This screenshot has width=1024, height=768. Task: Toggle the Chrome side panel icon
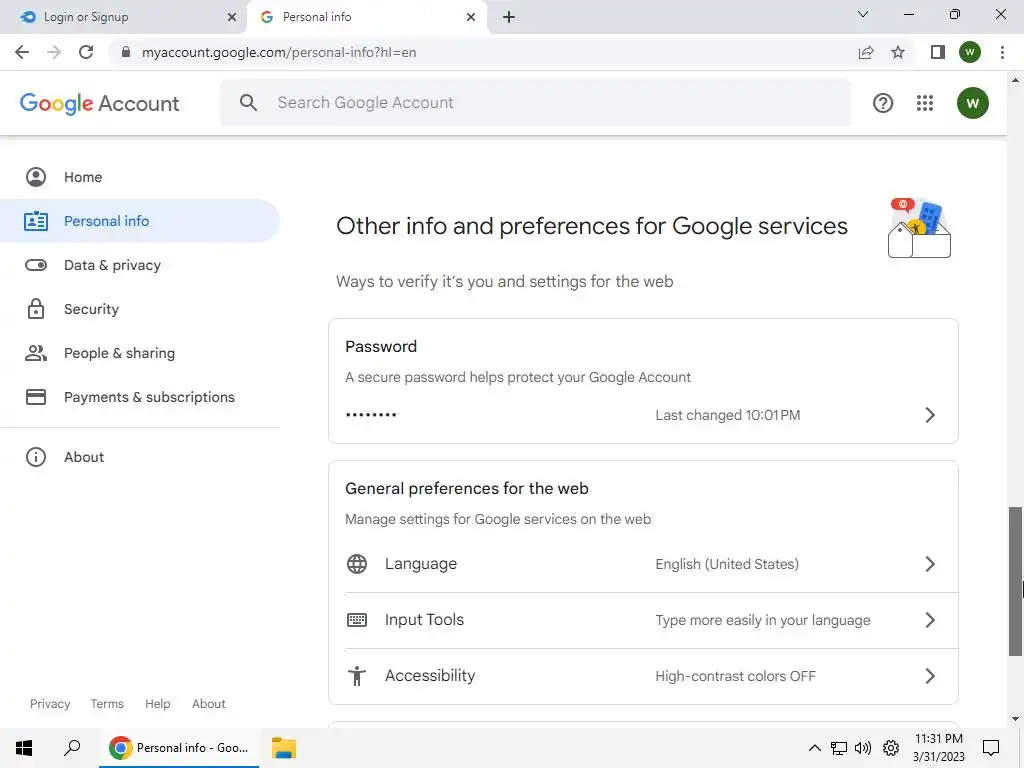click(937, 52)
